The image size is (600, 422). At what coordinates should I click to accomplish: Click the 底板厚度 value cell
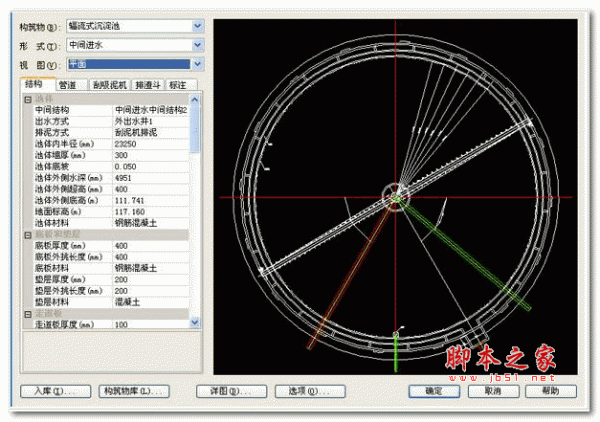click(150, 243)
